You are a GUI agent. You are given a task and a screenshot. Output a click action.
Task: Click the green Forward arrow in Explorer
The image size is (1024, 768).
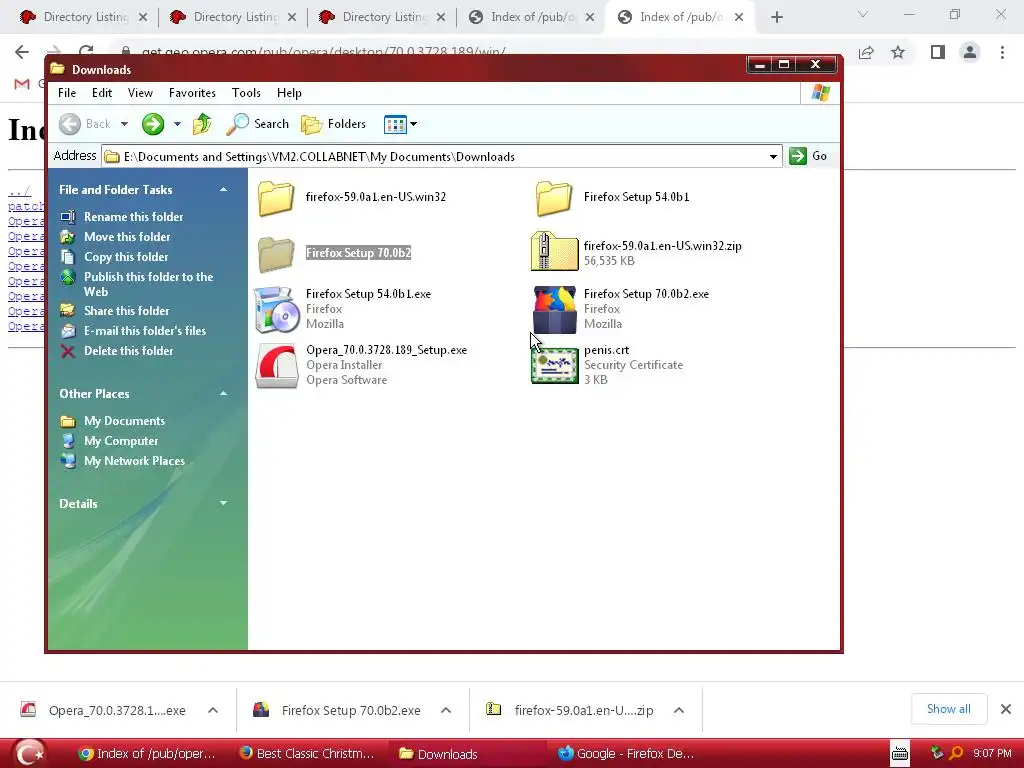pos(153,124)
